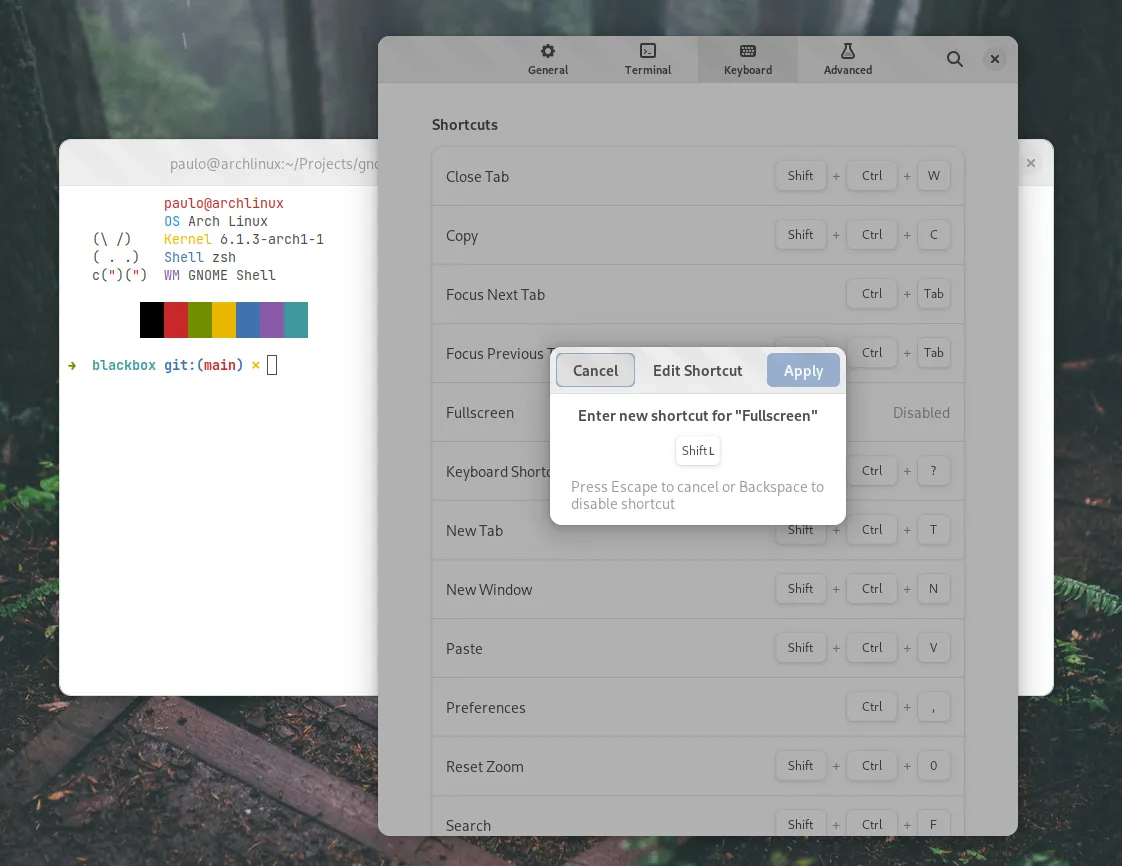This screenshot has height=866, width=1122.
Task: Click the blue color block in terminal
Action: click(248, 320)
